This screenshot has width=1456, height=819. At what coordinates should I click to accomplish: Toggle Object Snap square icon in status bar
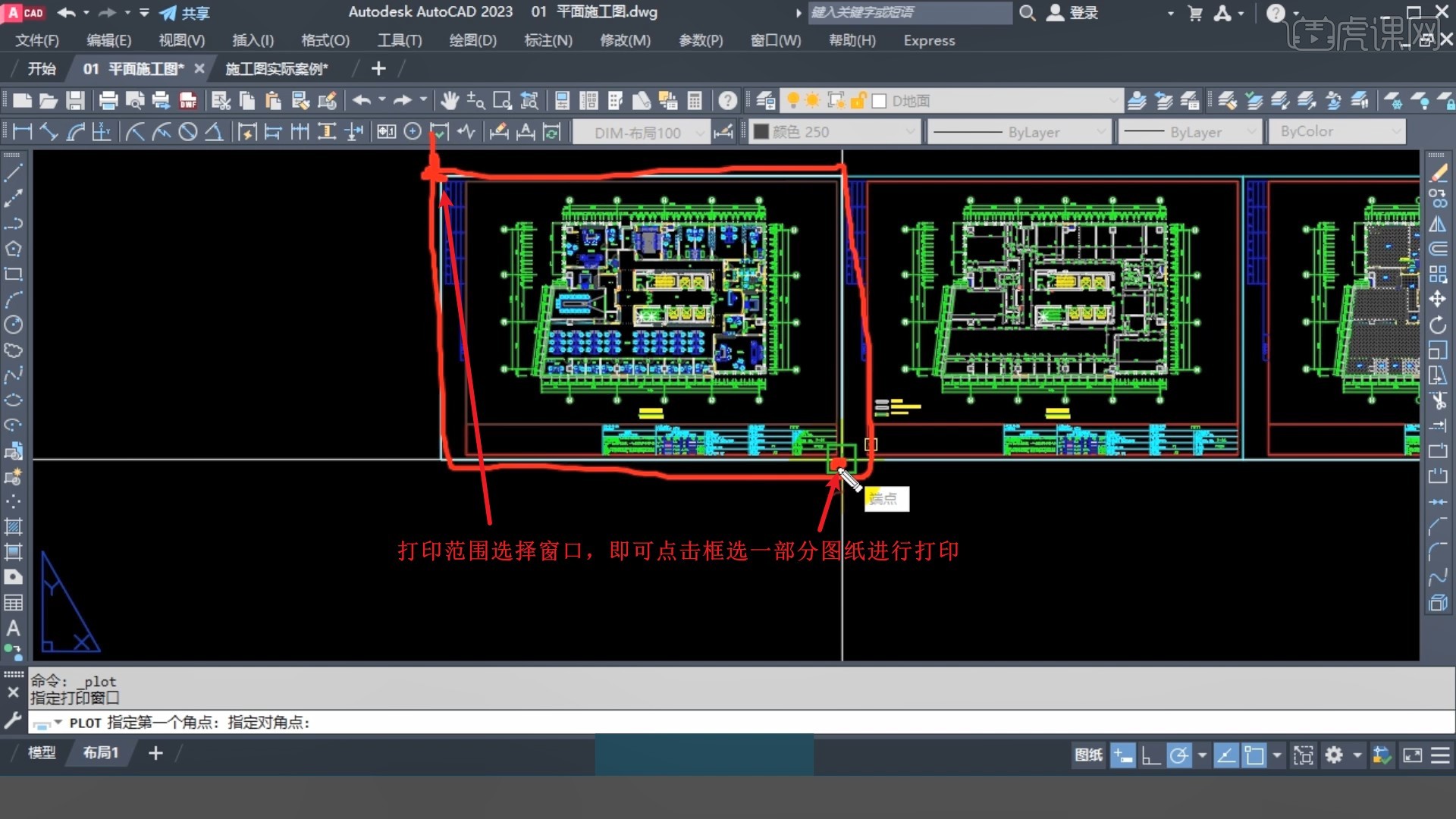[1254, 755]
